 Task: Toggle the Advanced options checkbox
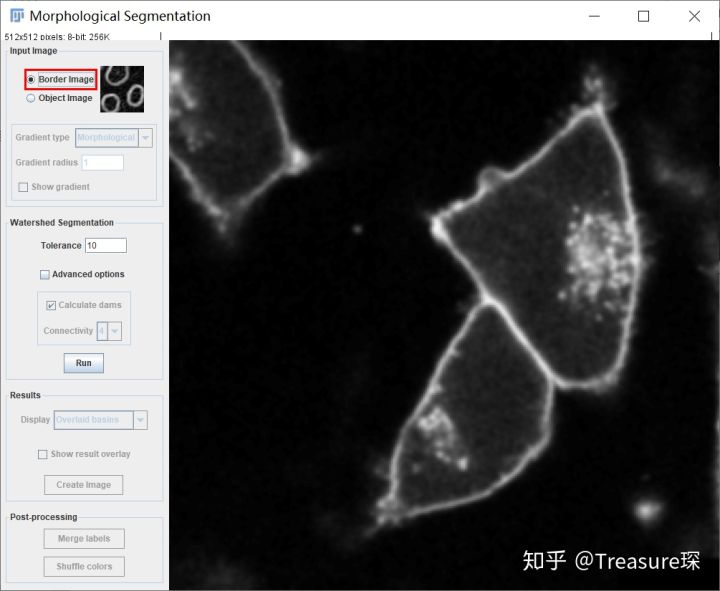coord(45,275)
